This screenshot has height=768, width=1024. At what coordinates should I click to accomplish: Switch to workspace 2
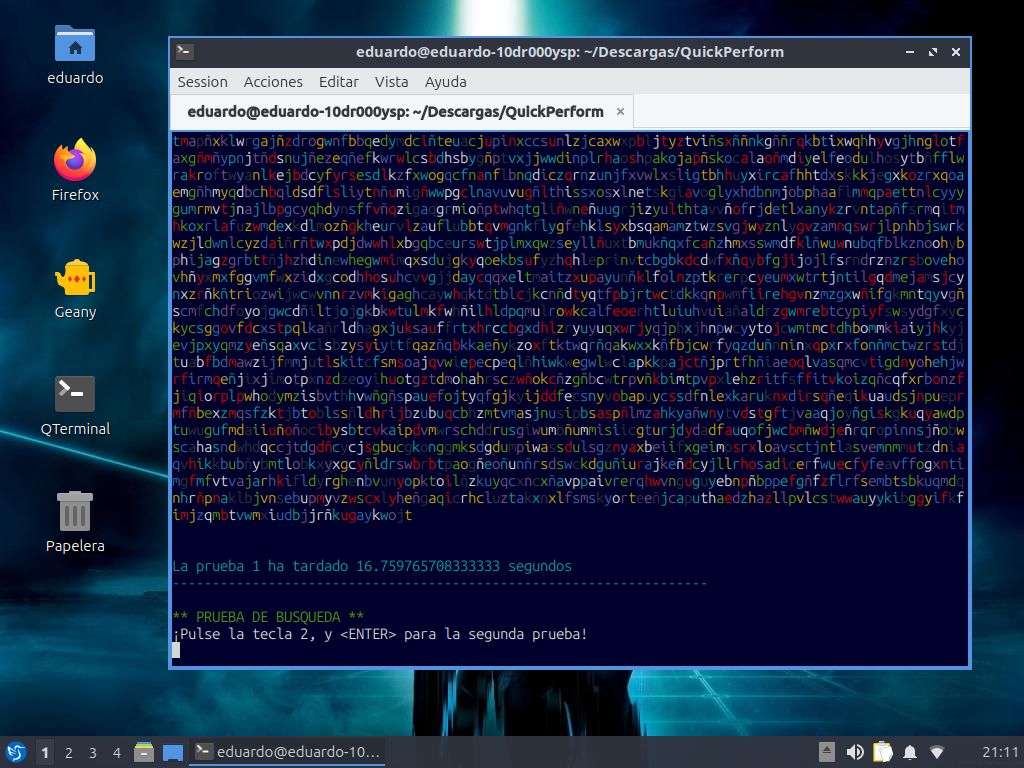[x=69, y=752]
